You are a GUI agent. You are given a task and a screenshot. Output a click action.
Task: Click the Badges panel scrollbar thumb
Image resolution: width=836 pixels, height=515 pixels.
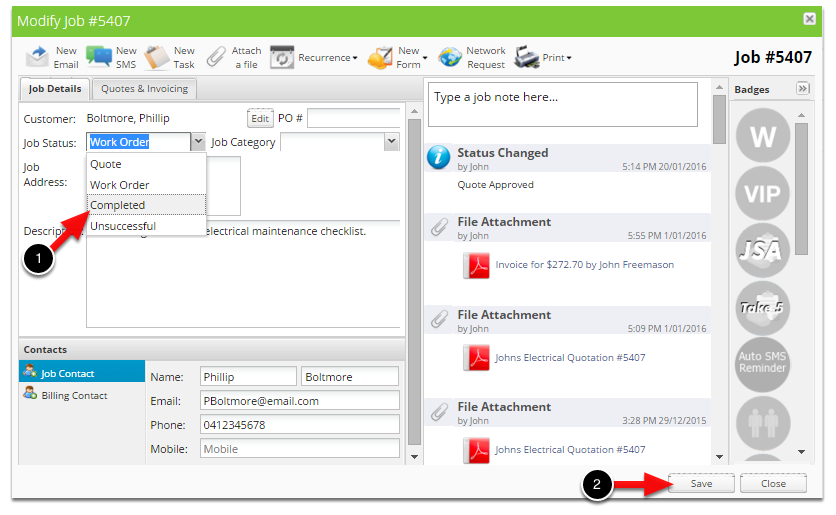(801, 189)
